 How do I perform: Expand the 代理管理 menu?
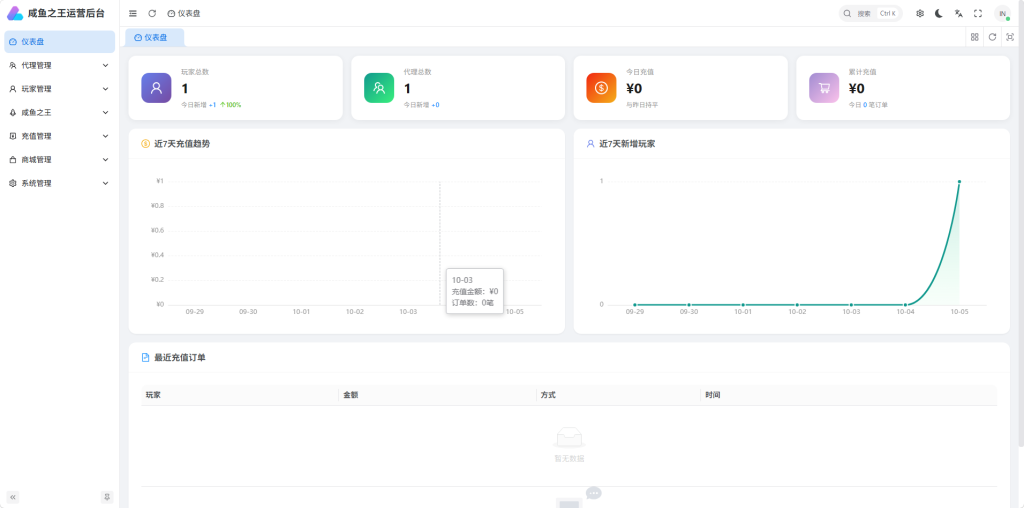coord(59,65)
